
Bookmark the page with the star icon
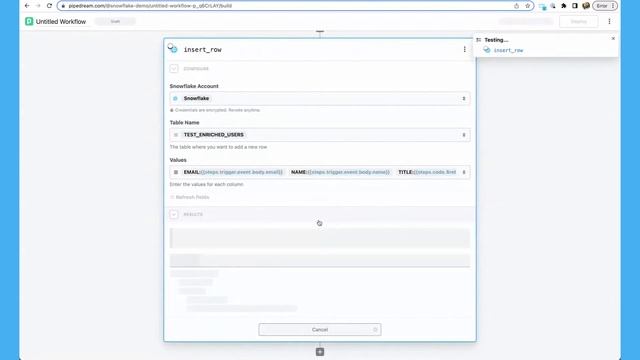[527, 6]
